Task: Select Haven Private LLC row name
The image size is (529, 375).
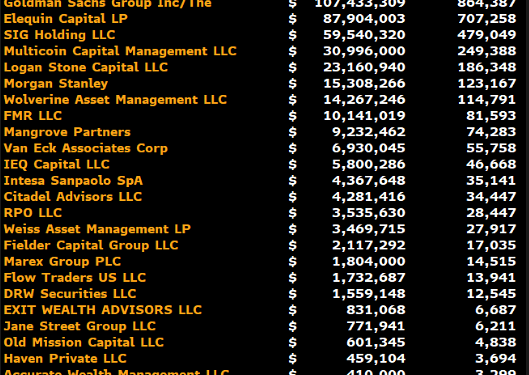Action: click(65, 358)
